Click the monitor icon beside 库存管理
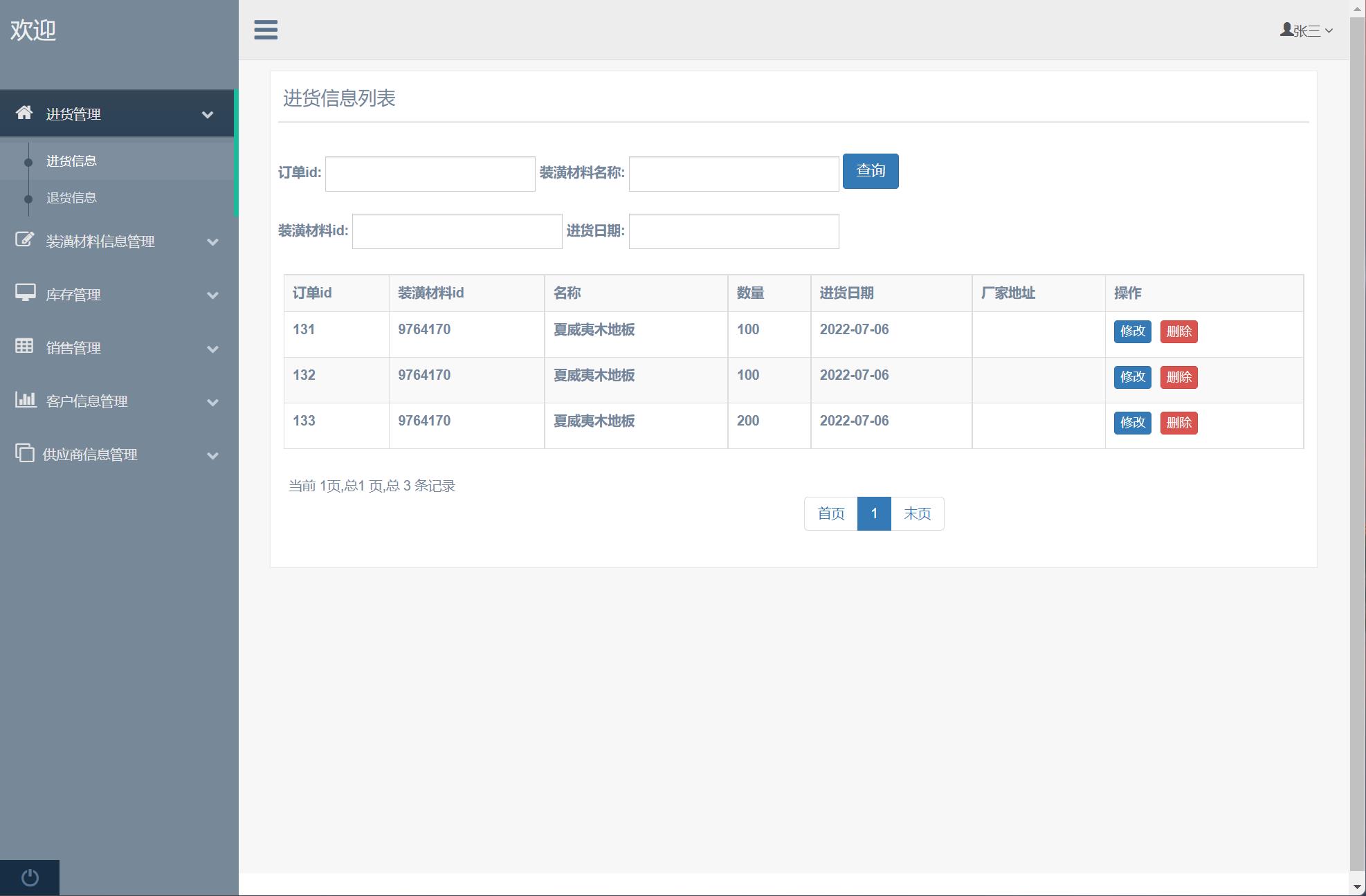The width and height of the screenshot is (1366, 896). pyautogui.click(x=25, y=293)
